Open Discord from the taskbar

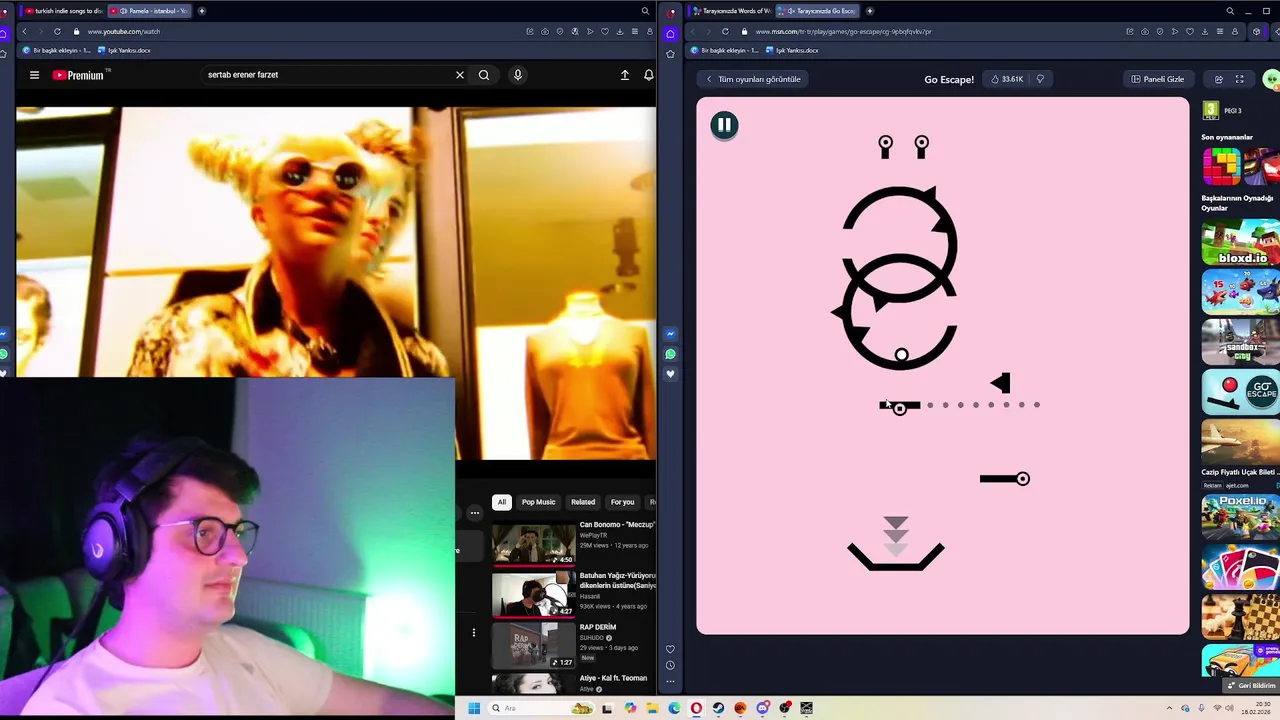pyautogui.click(x=762, y=708)
